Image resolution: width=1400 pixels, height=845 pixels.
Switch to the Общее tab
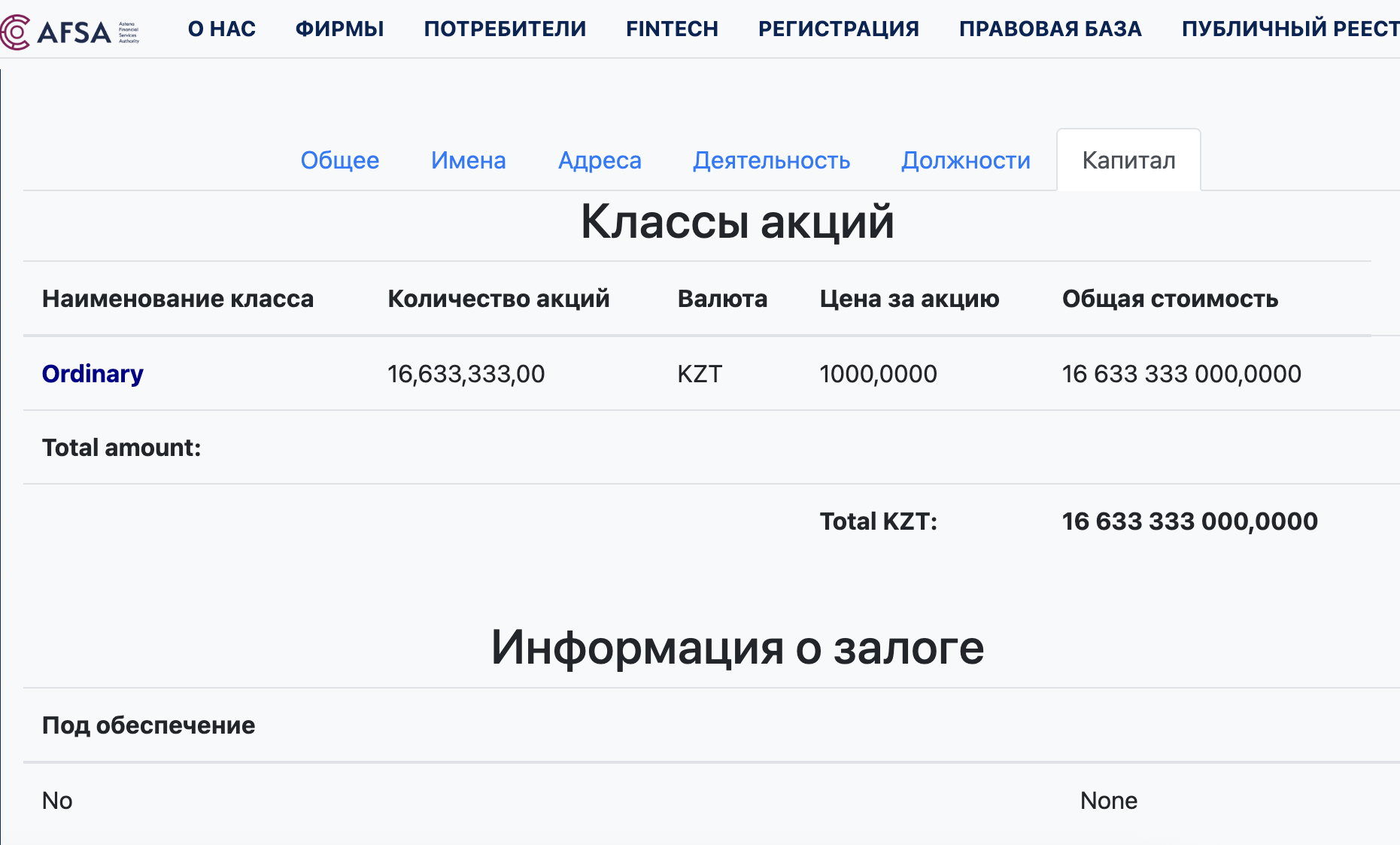tap(340, 160)
